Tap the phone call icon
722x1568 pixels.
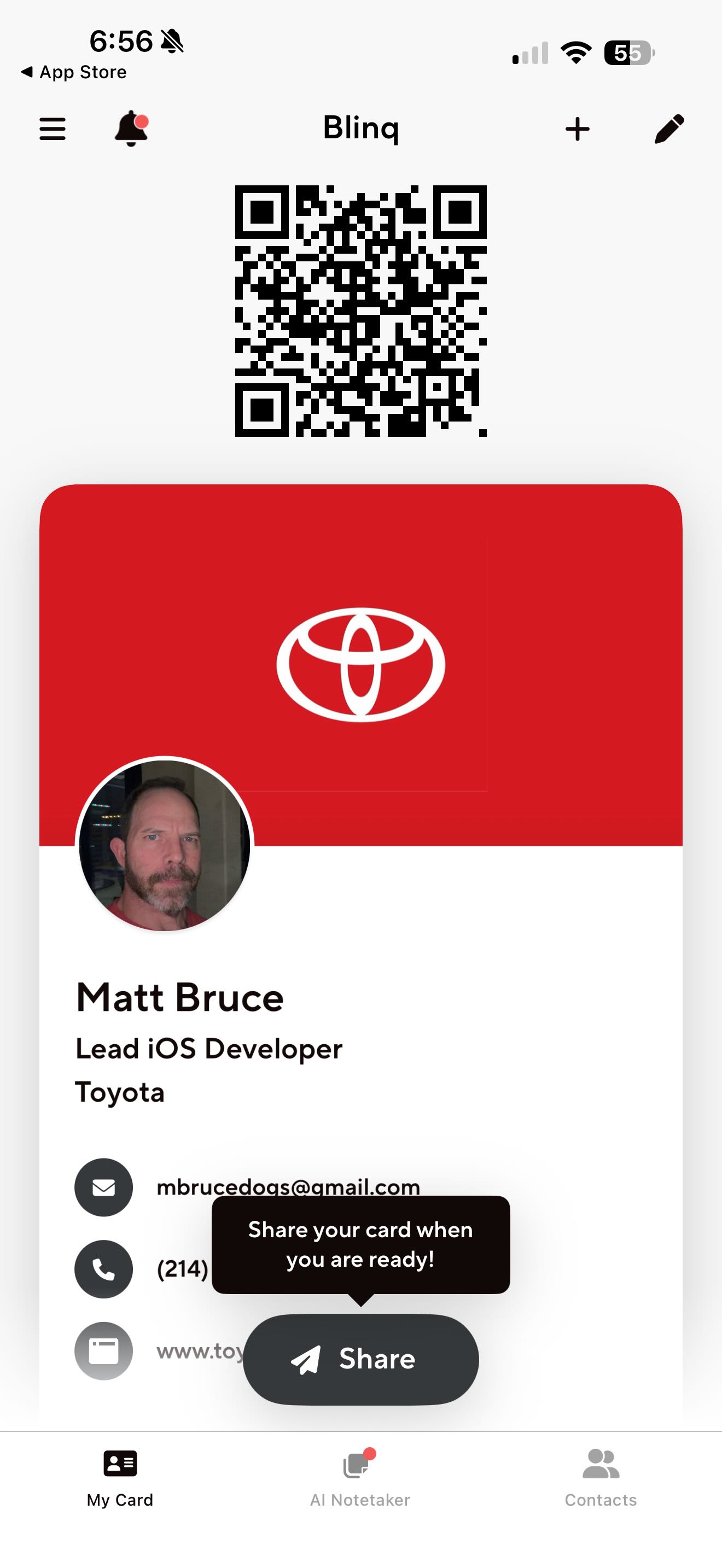point(103,1269)
